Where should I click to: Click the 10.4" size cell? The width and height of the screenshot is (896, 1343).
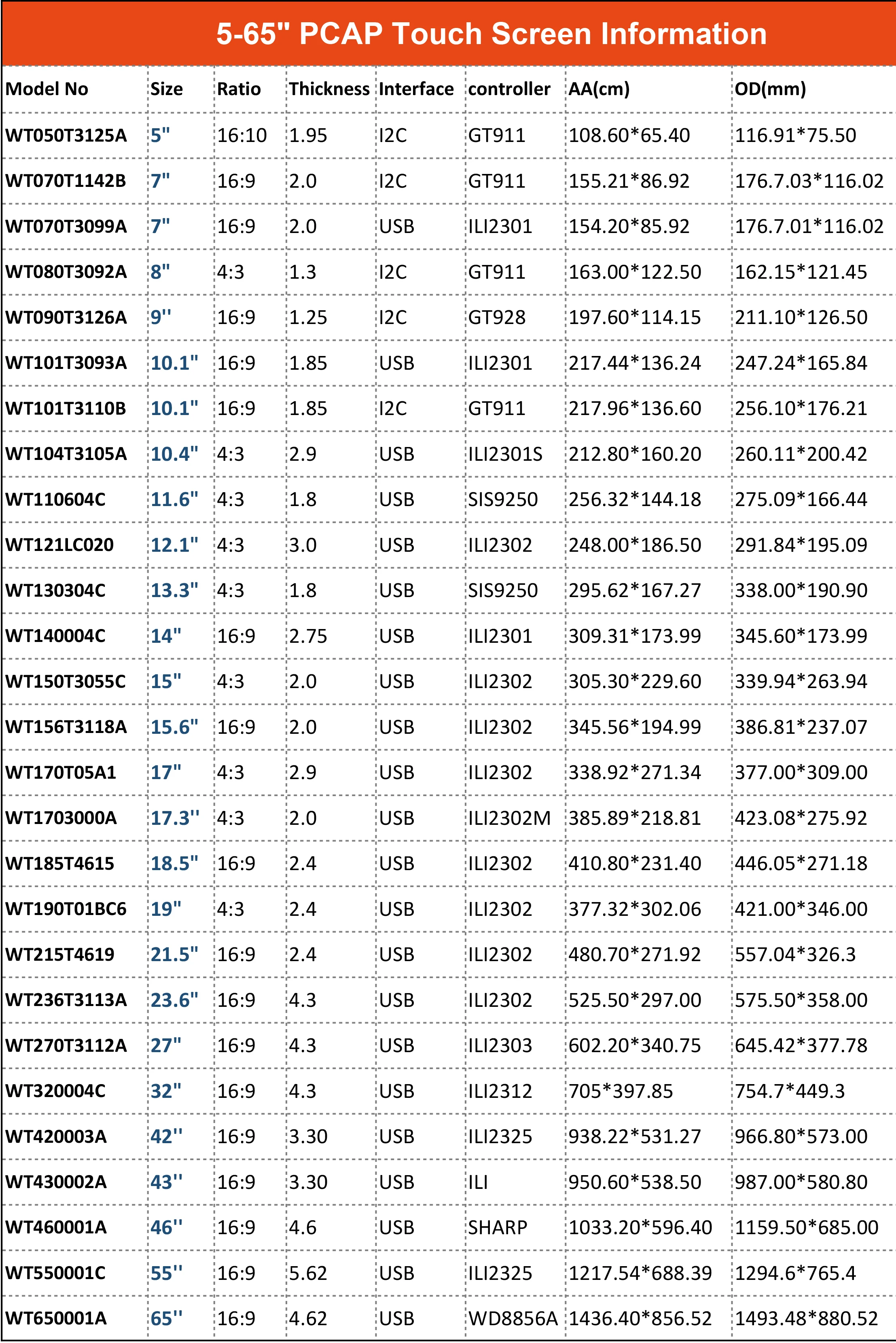(x=174, y=454)
